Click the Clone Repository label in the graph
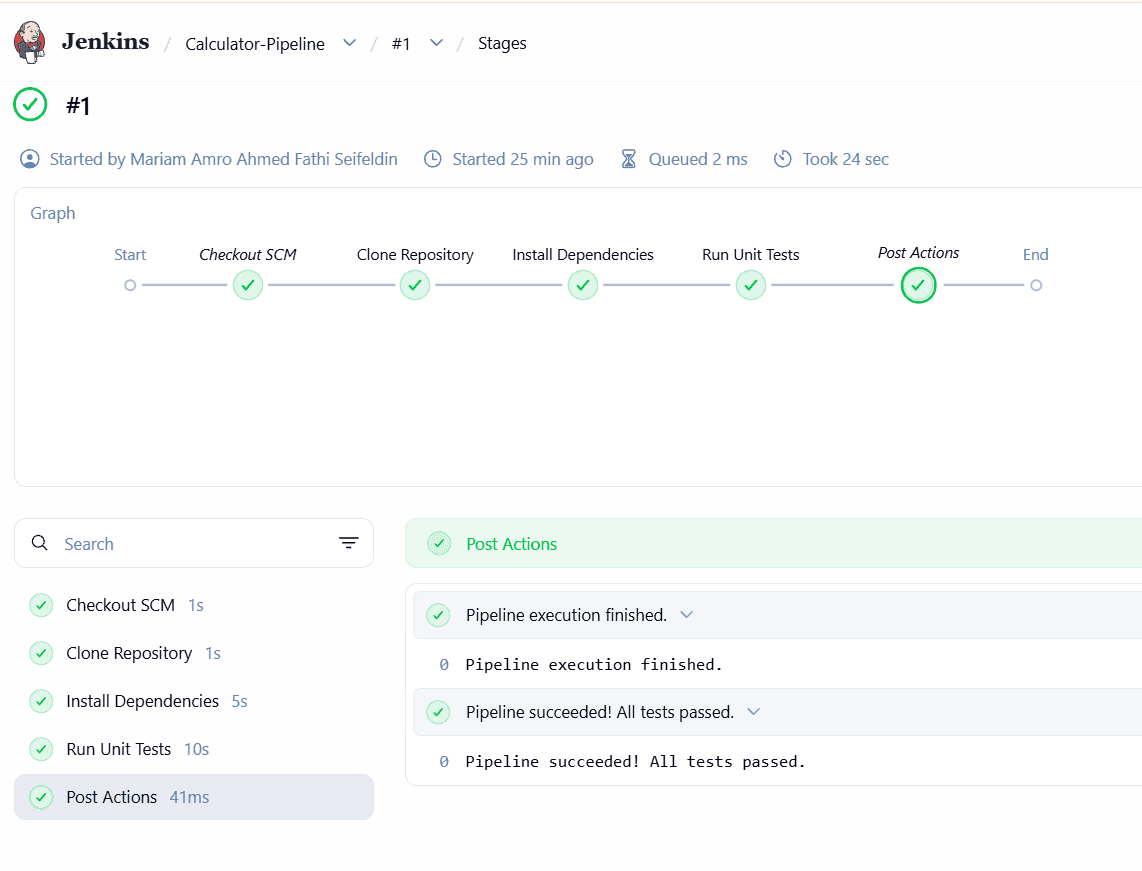This screenshot has width=1142, height=871. tap(415, 255)
